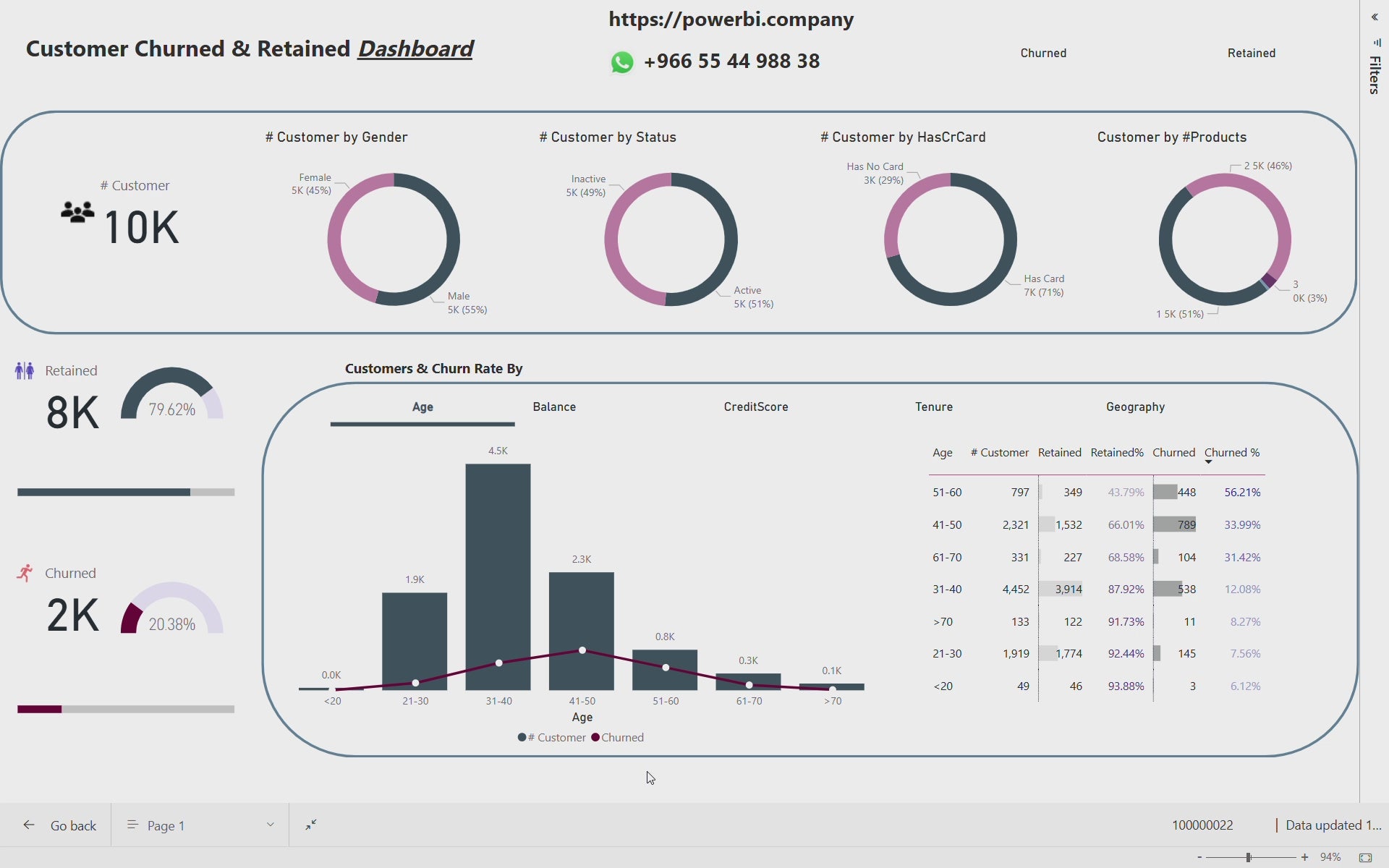Click the WhatsApp icon next to the phone number

point(622,62)
